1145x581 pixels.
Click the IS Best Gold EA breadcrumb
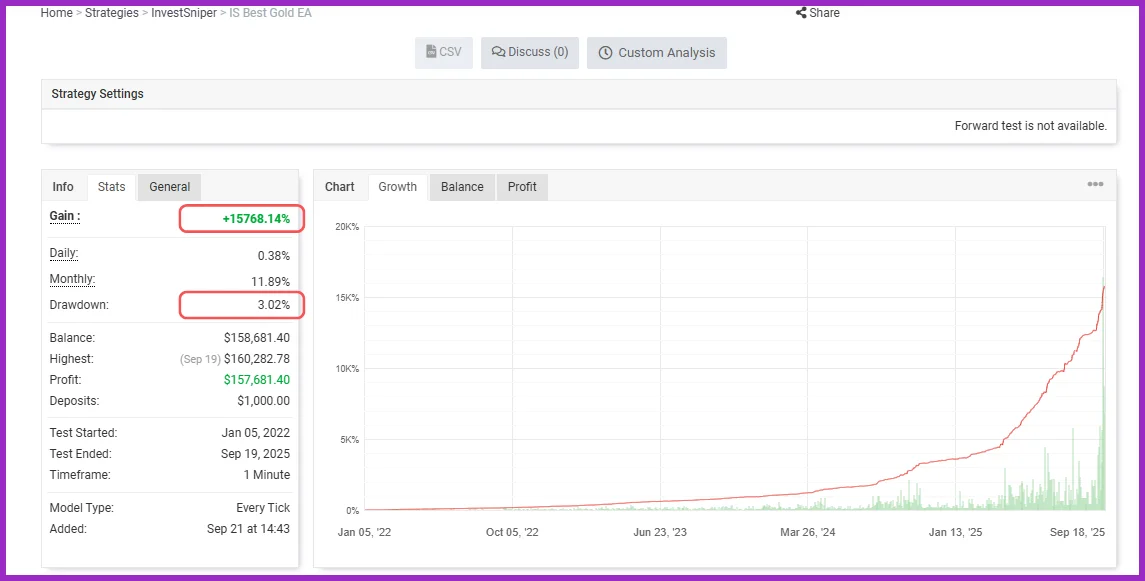pos(270,13)
